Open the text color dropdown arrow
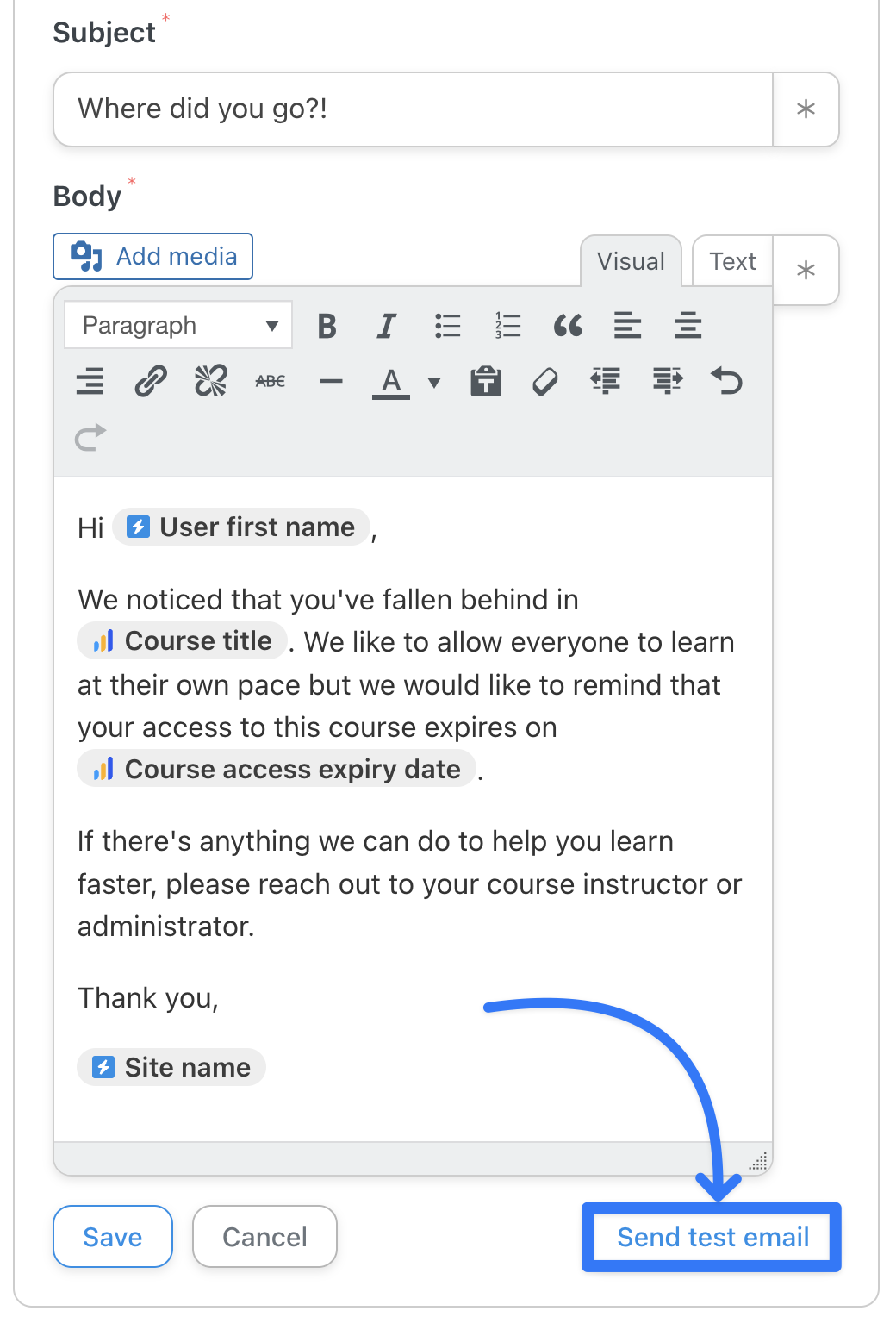Viewport: 896px width, 1317px height. 434,382
